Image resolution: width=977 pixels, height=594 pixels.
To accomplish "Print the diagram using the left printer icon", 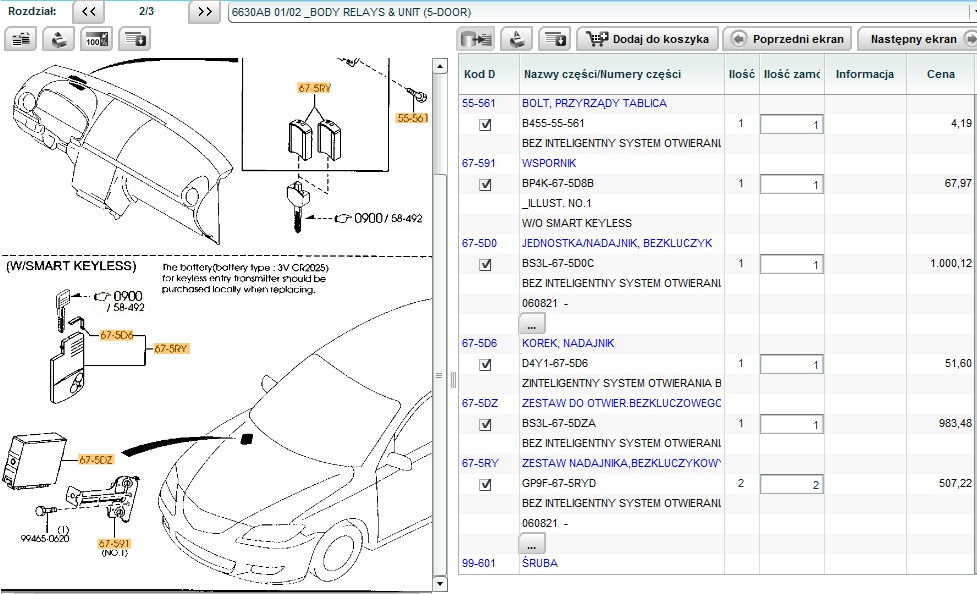I will [59, 39].
